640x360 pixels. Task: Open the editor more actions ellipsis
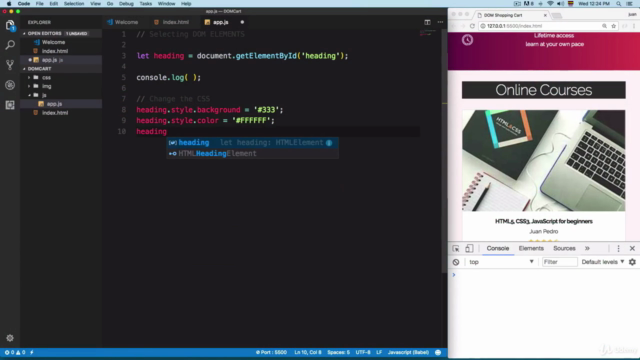[440, 22]
